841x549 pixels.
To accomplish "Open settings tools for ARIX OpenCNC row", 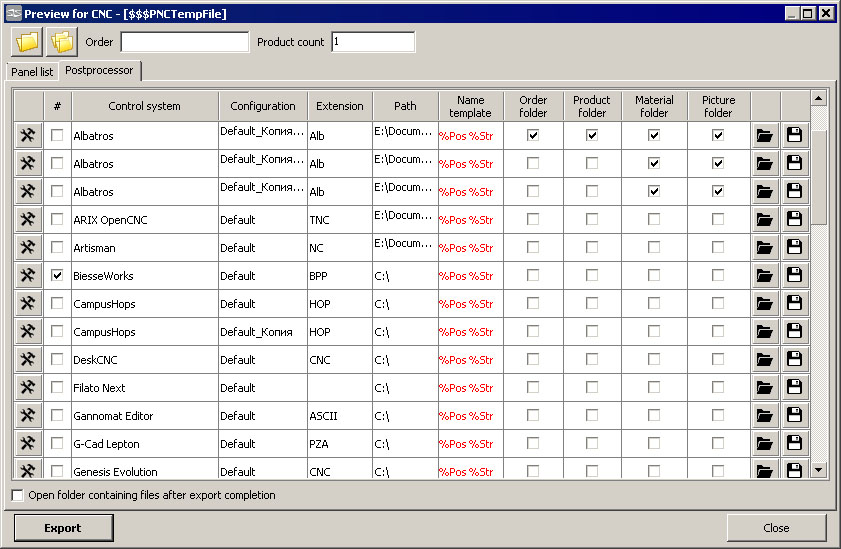I will click(28, 219).
